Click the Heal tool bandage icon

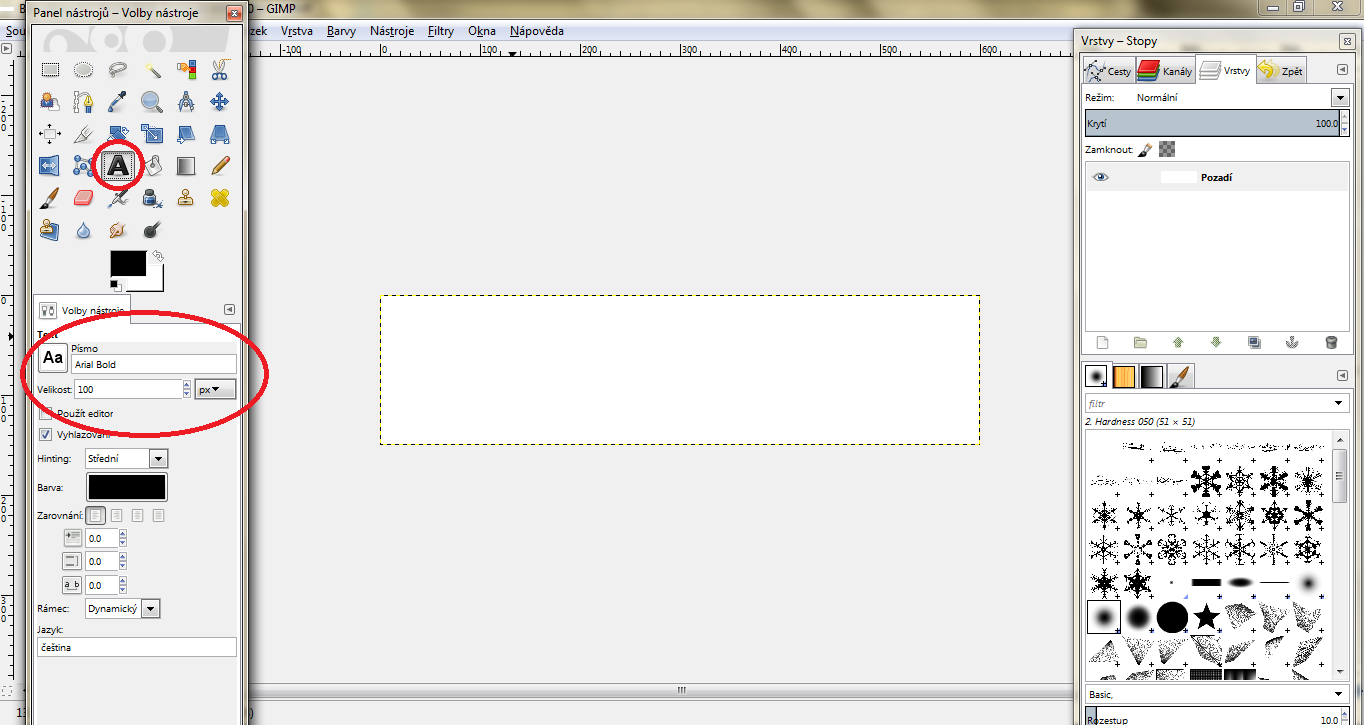coord(220,198)
